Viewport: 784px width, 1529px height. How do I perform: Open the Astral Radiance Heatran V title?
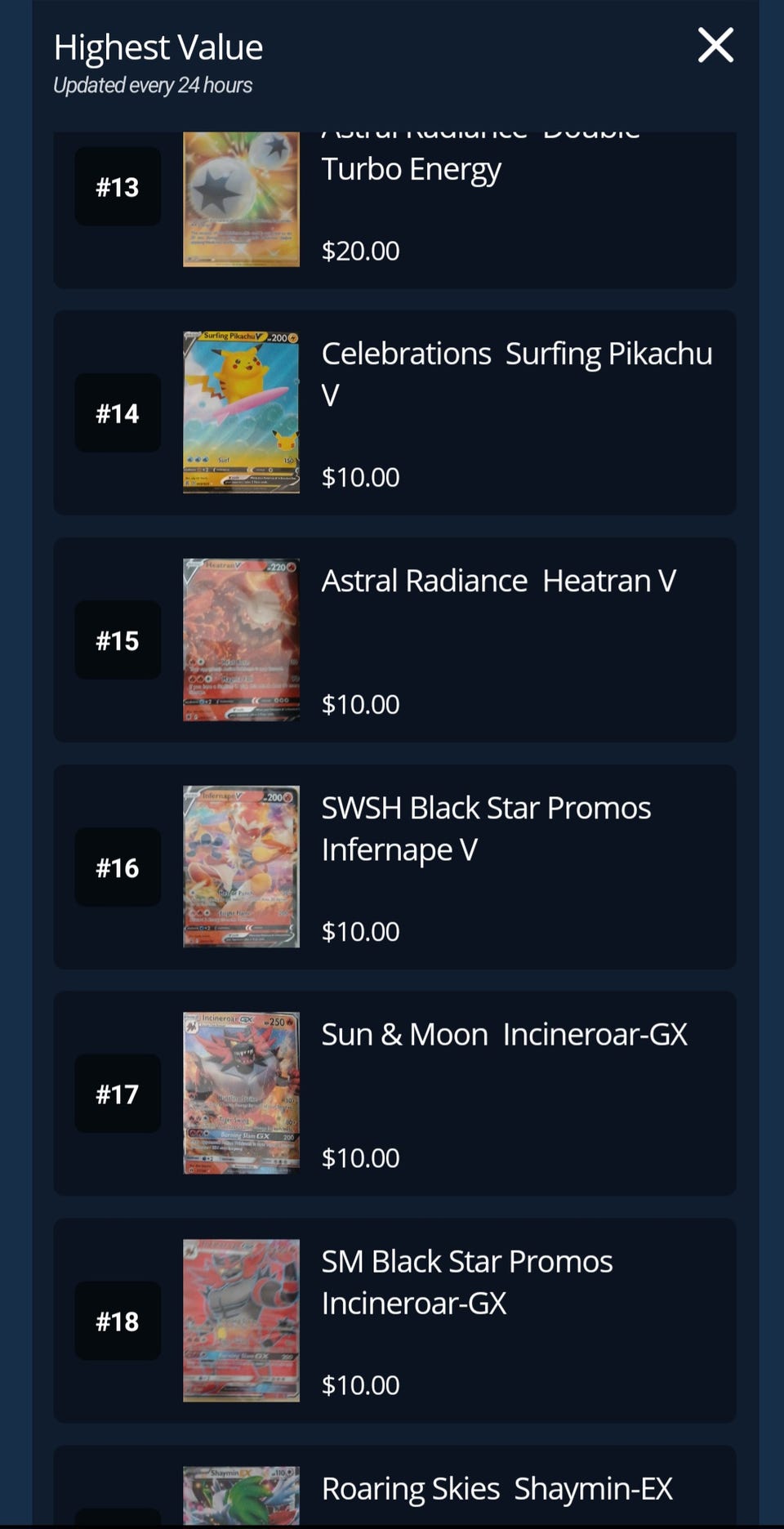(498, 581)
